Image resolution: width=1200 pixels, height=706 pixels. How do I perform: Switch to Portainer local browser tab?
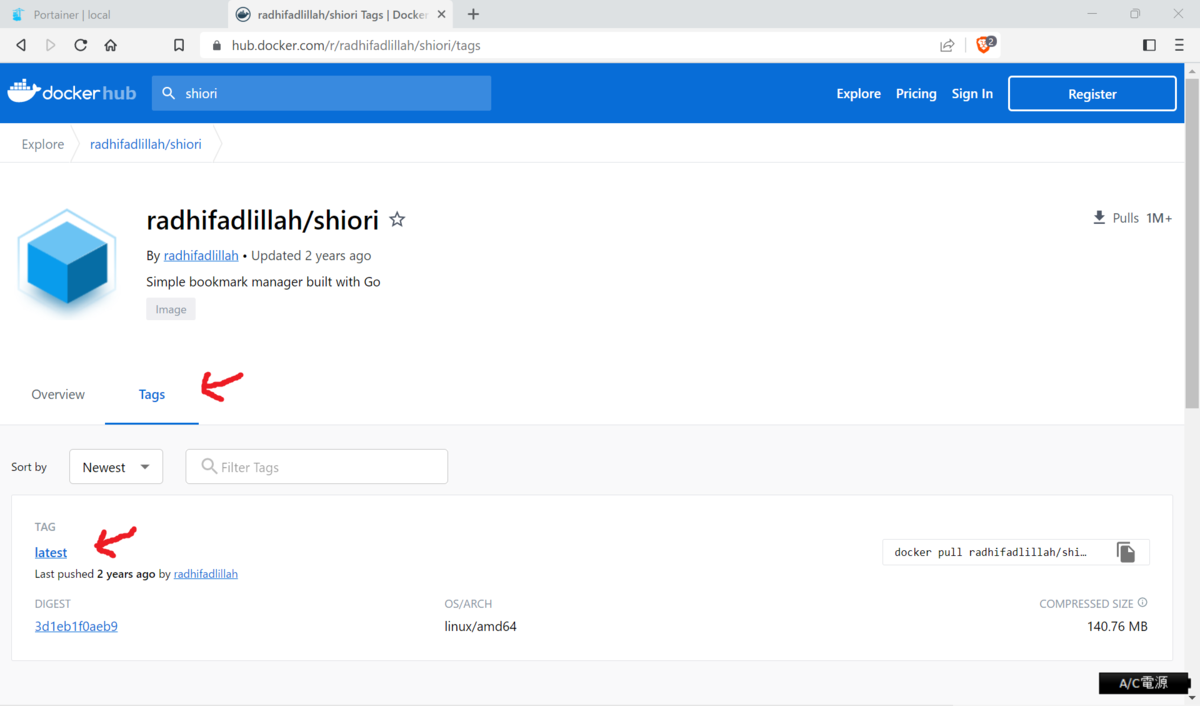pos(112,14)
